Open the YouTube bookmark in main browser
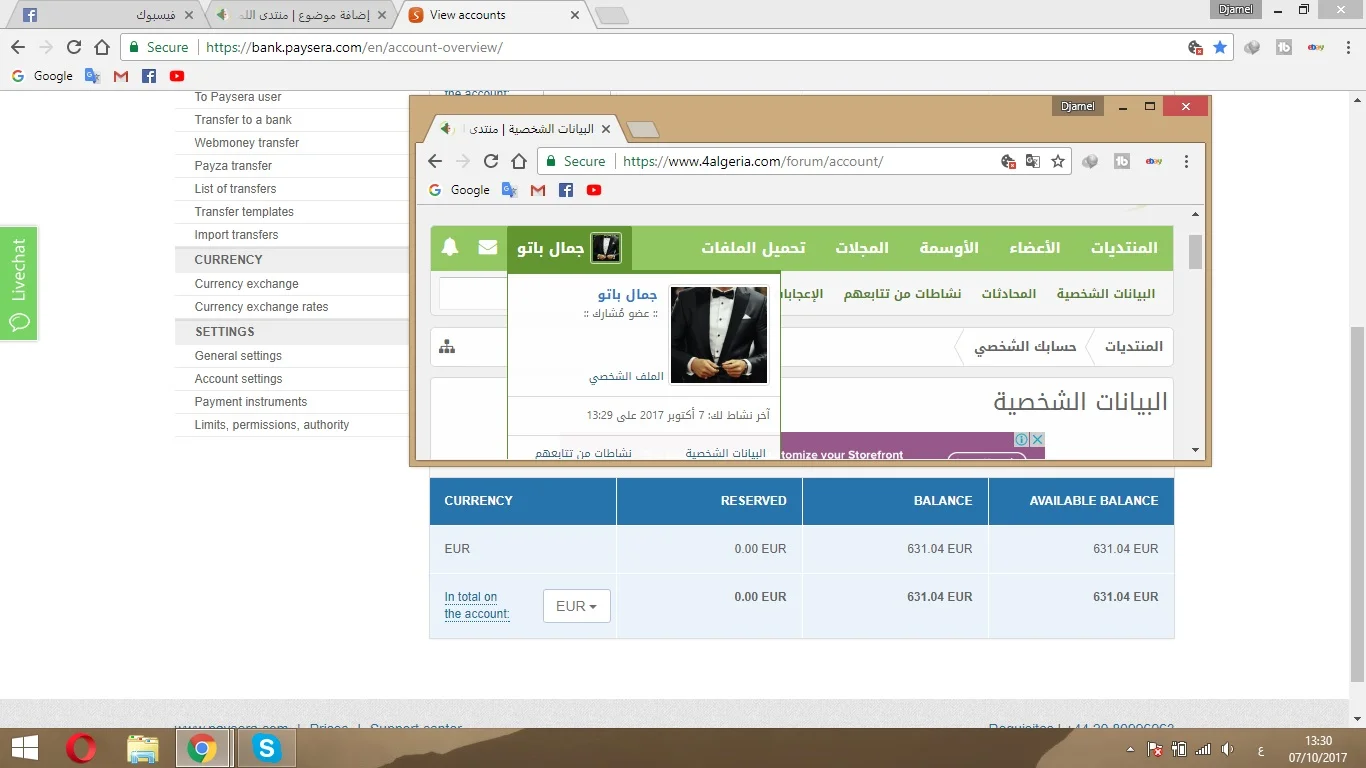The height and width of the screenshot is (768, 1366). tap(177, 76)
